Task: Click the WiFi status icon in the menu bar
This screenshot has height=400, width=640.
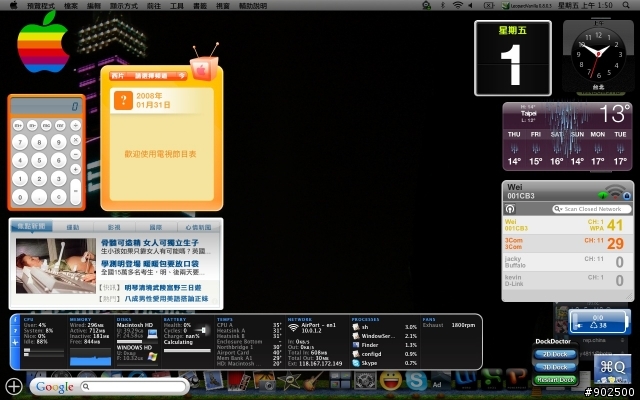Action: (x=458, y=5)
